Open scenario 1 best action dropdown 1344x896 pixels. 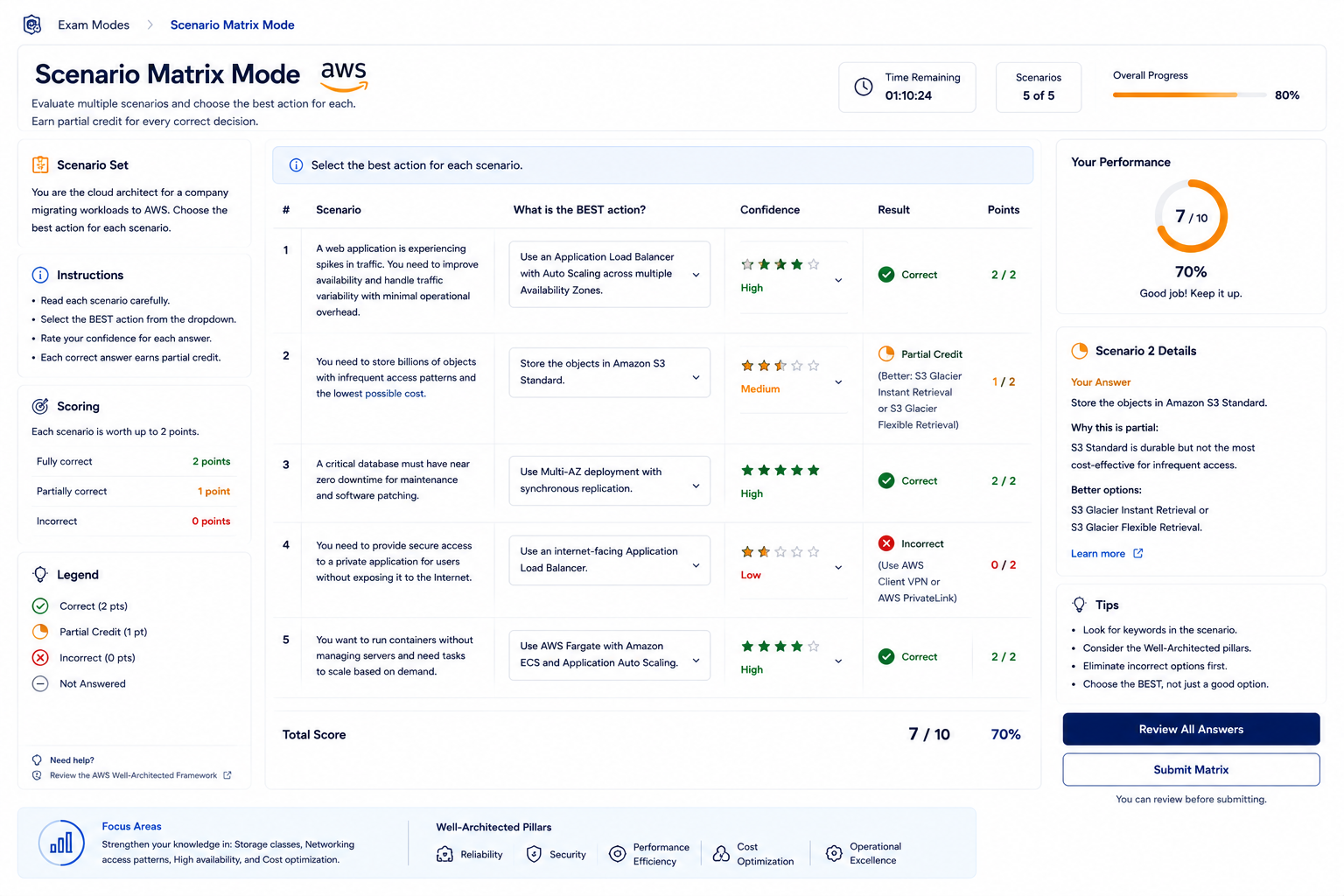pyautogui.click(x=609, y=274)
